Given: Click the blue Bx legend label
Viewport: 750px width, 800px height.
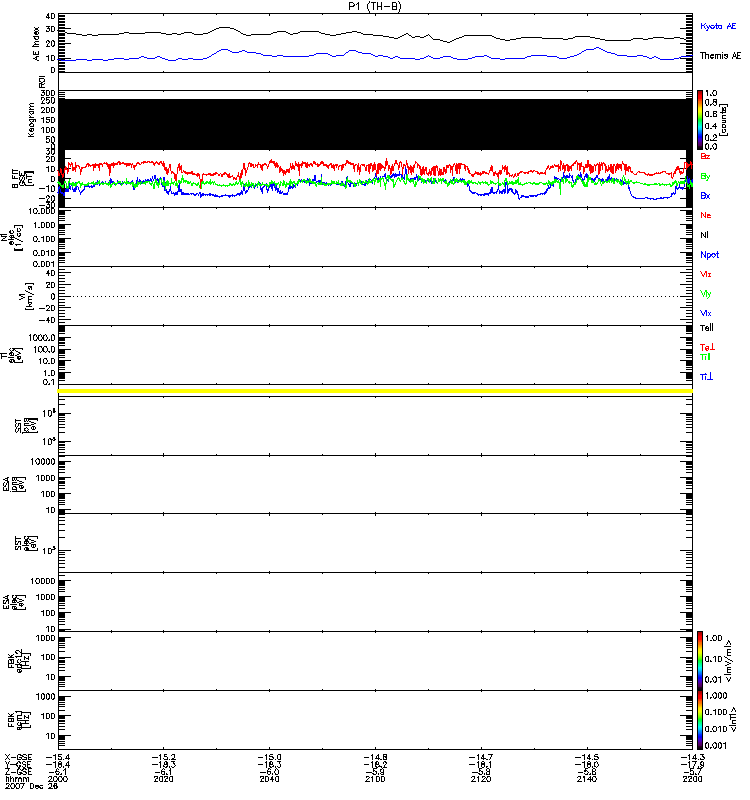Looking at the screenshot, I should tap(705, 196).
